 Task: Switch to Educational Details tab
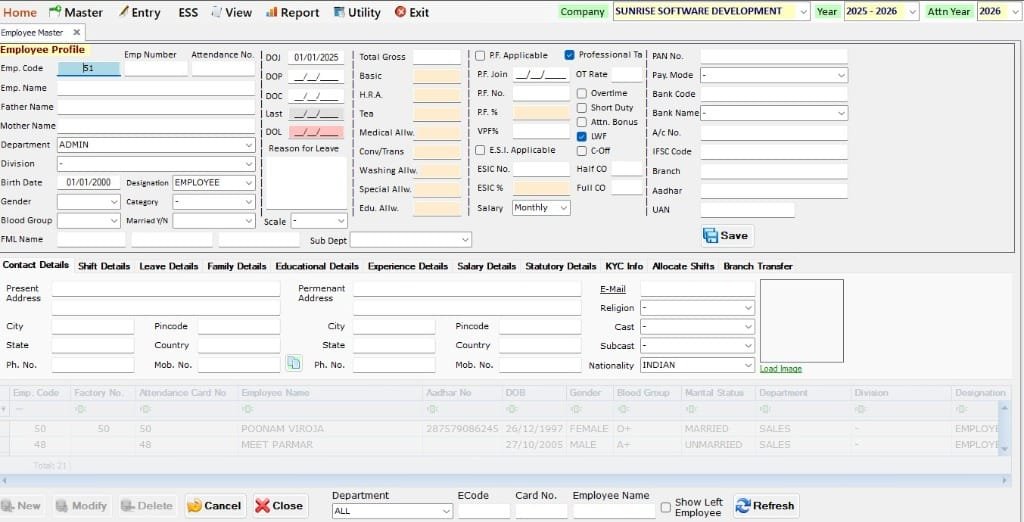[x=317, y=266]
